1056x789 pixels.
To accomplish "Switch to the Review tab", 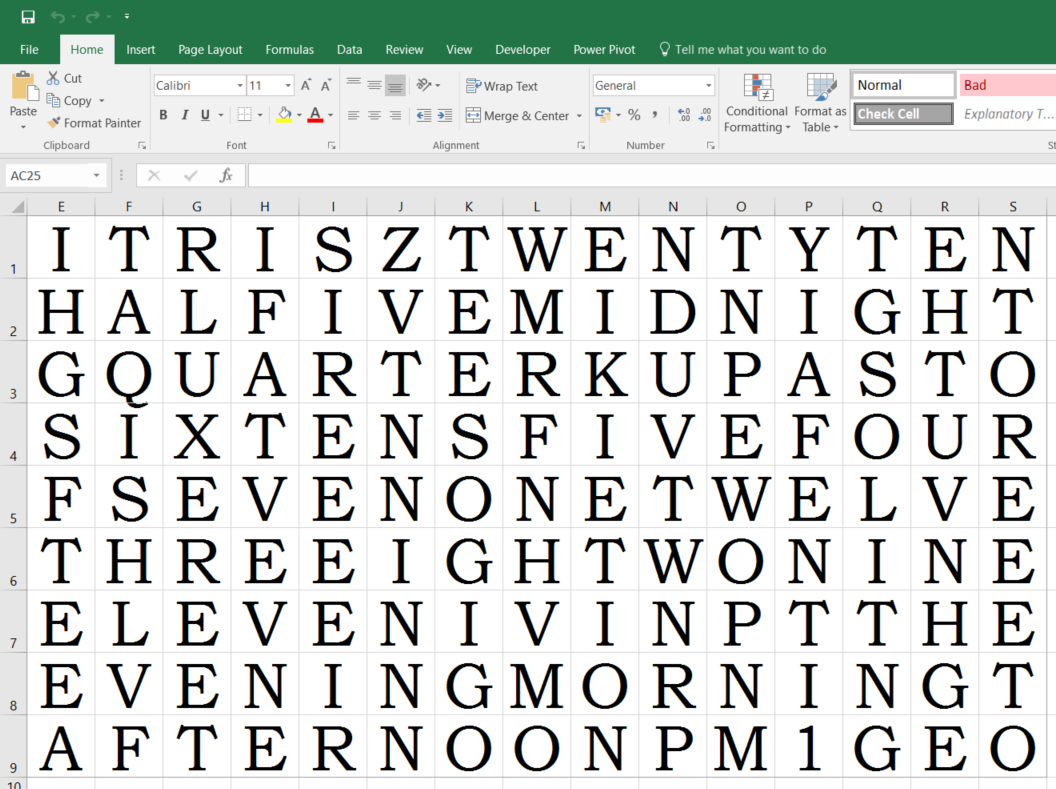I will [404, 49].
